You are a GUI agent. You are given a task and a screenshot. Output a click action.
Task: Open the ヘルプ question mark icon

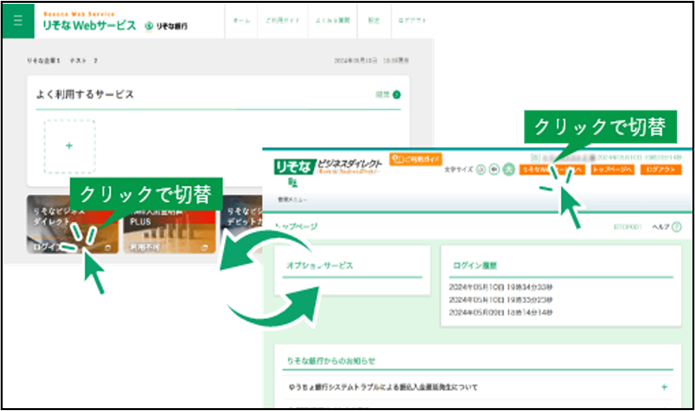676,227
